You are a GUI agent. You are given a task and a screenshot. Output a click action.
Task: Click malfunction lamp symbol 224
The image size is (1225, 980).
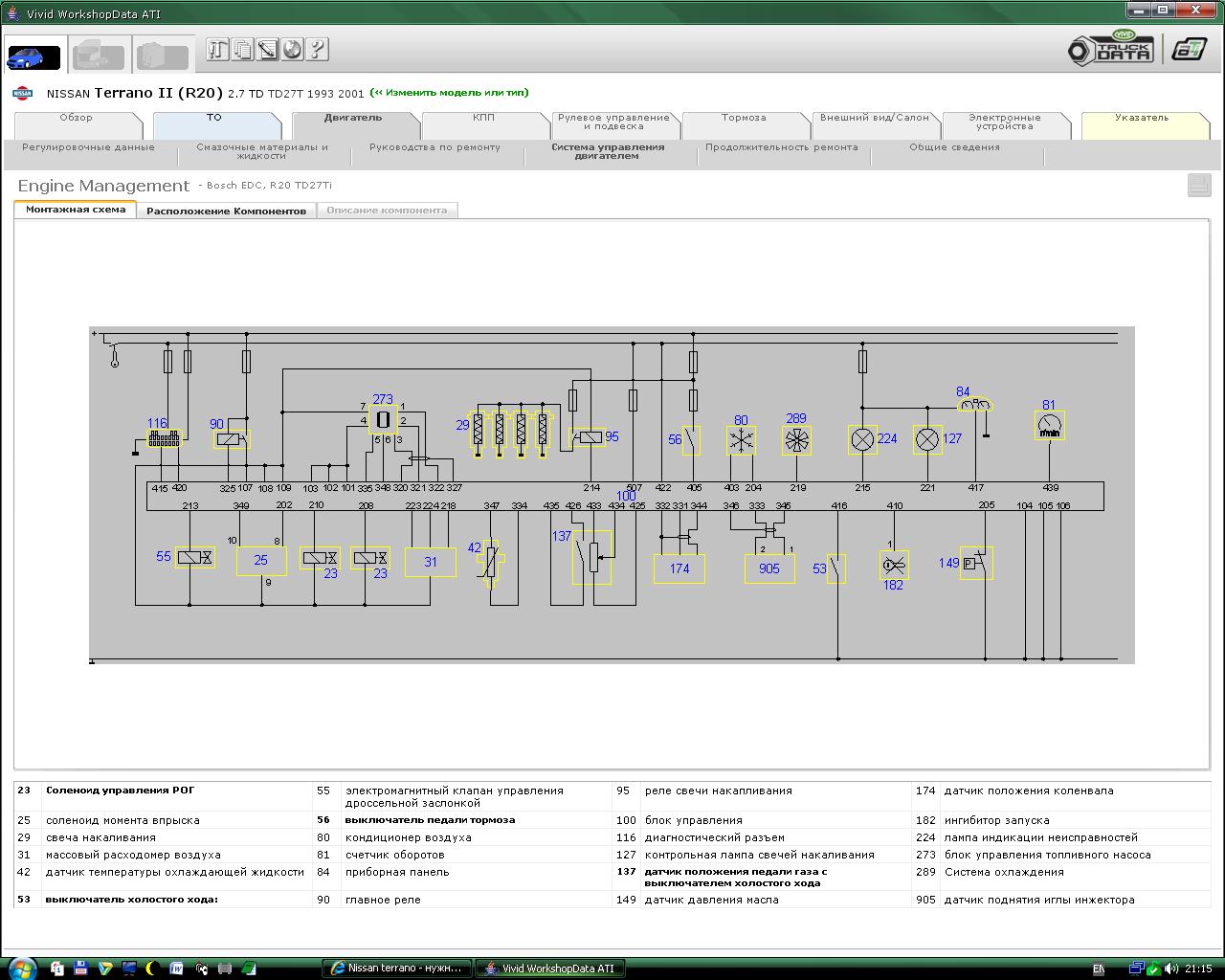[x=863, y=439]
